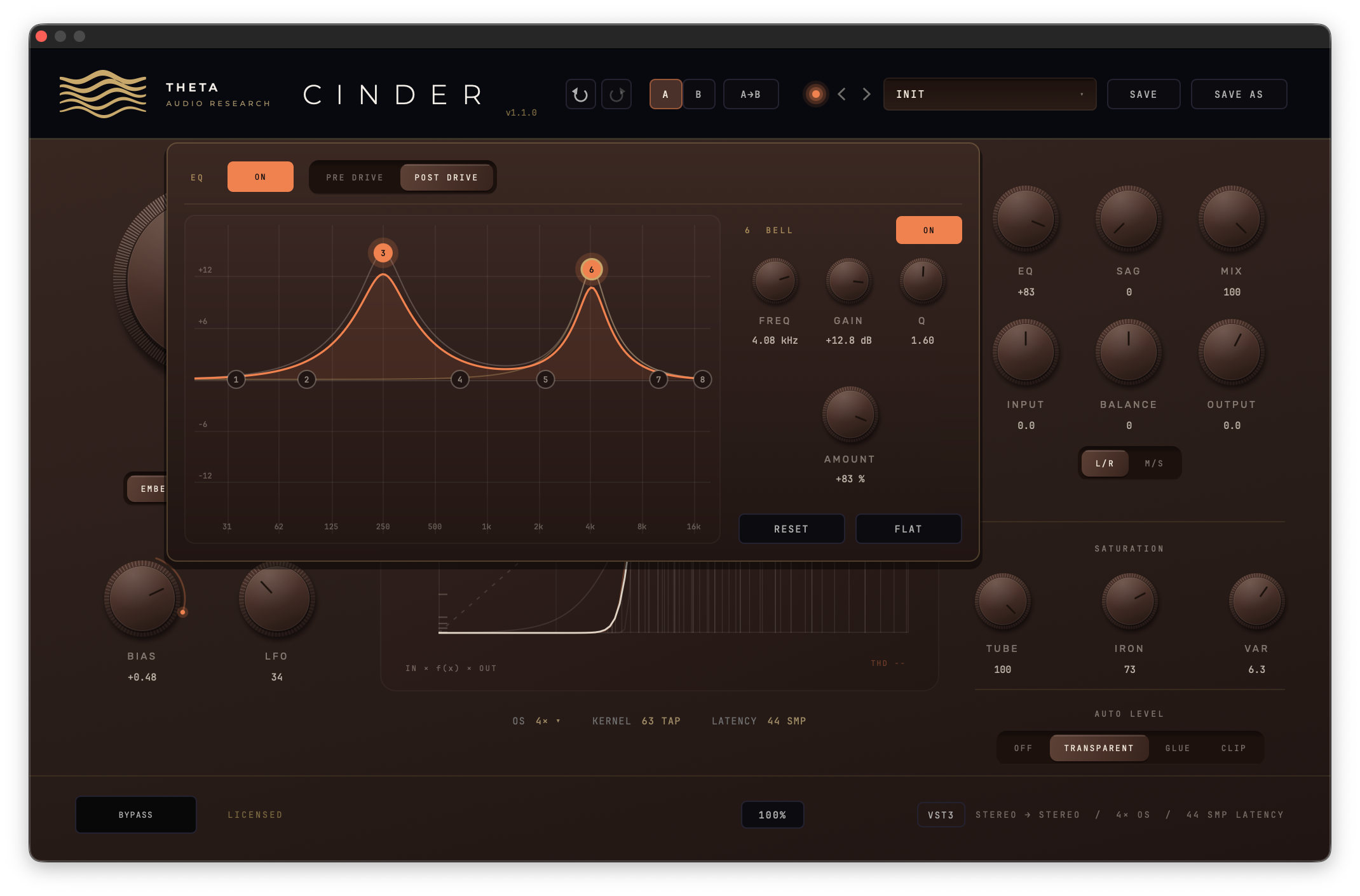Toggle the EQ section ON switch
The width and height of the screenshot is (1360, 896).
click(x=261, y=177)
